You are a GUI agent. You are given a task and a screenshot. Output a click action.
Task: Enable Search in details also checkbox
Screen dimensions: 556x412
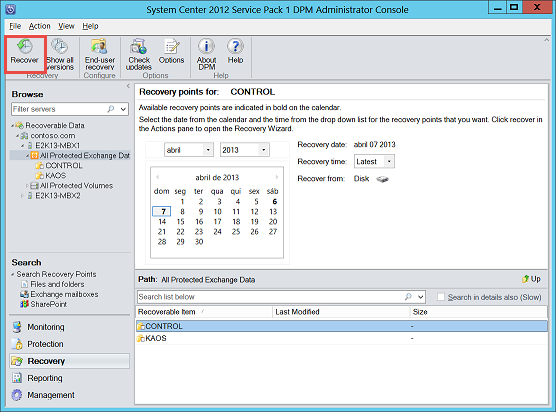tap(441, 297)
